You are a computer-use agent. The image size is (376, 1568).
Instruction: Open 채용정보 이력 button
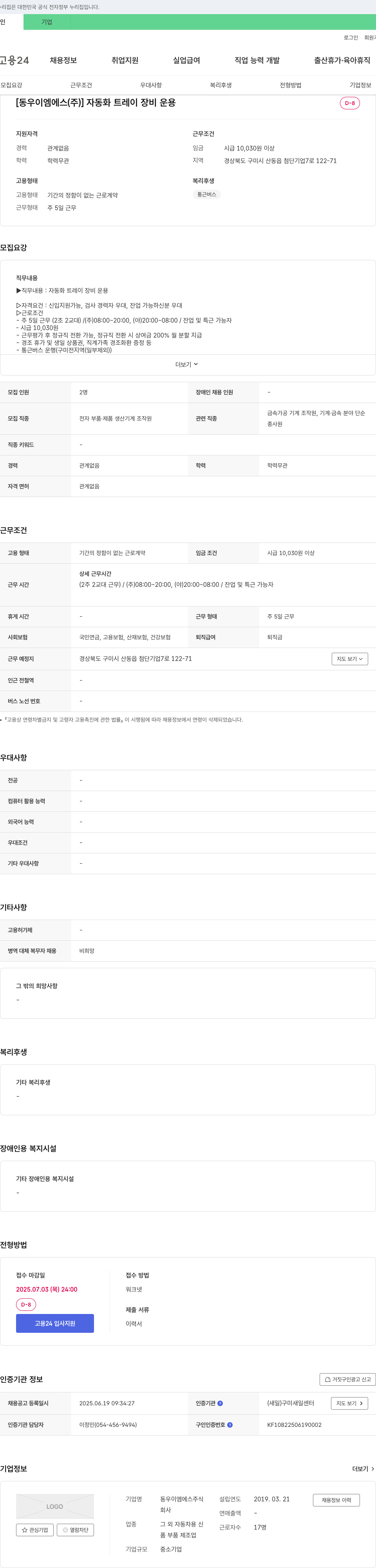tap(336, 1500)
